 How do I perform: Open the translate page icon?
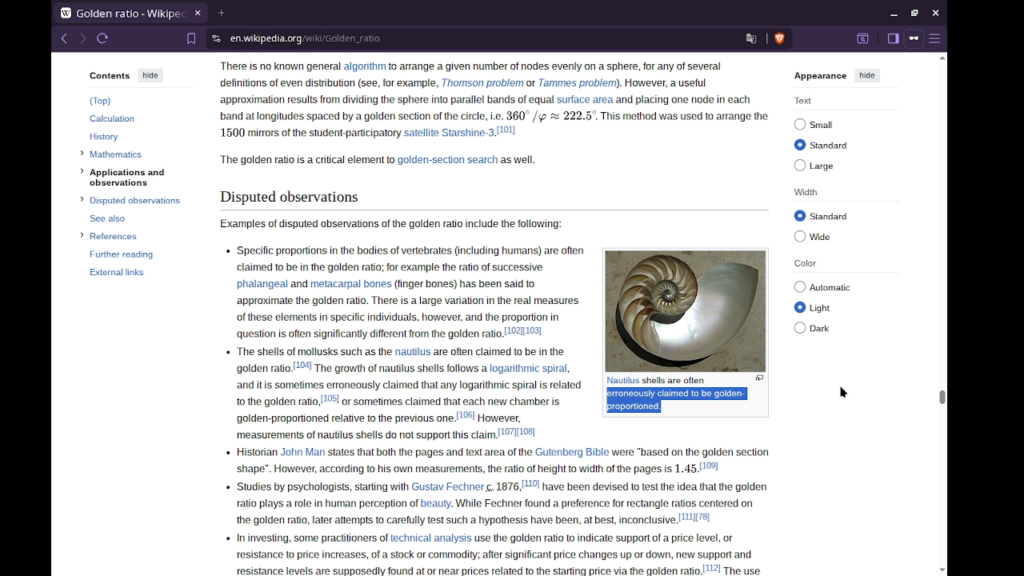coord(751,39)
